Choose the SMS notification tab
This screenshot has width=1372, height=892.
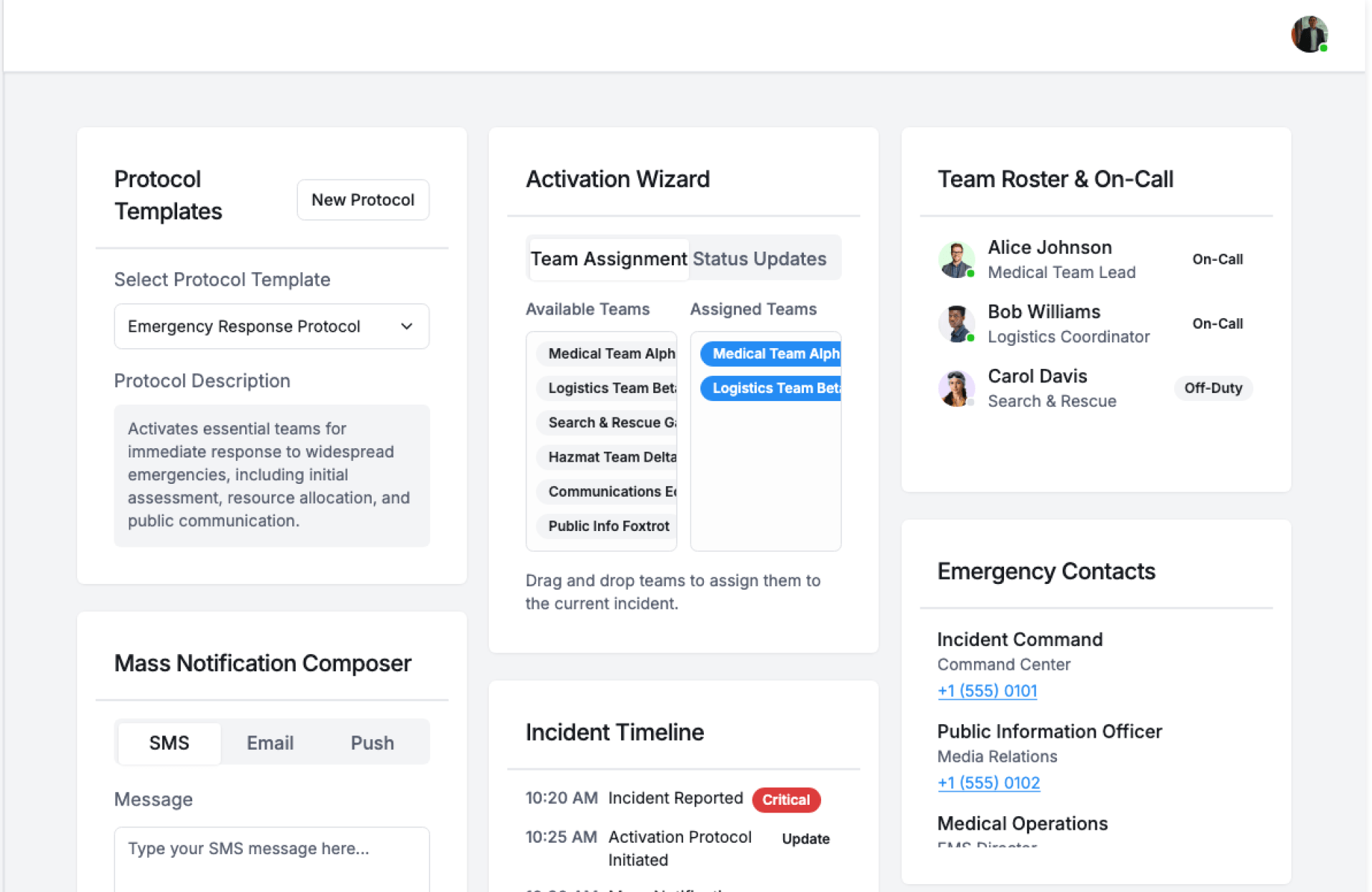[x=169, y=743]
